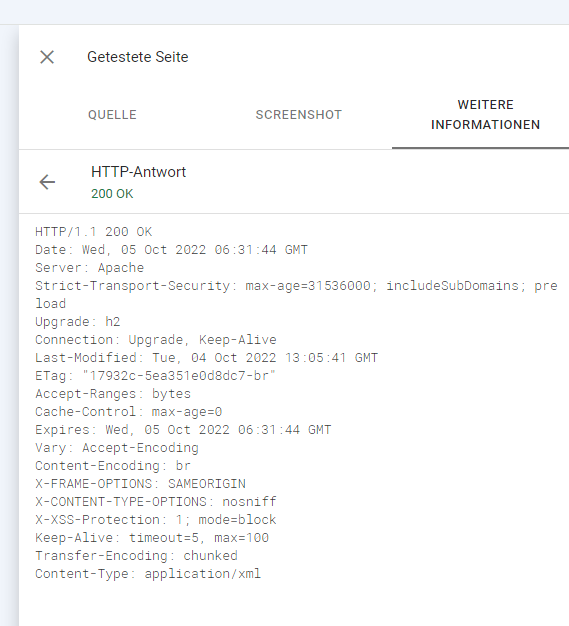This screenshot has width=569, height=626.
Task: Click the Getestete Seite panel title
Action: (138, 57)
